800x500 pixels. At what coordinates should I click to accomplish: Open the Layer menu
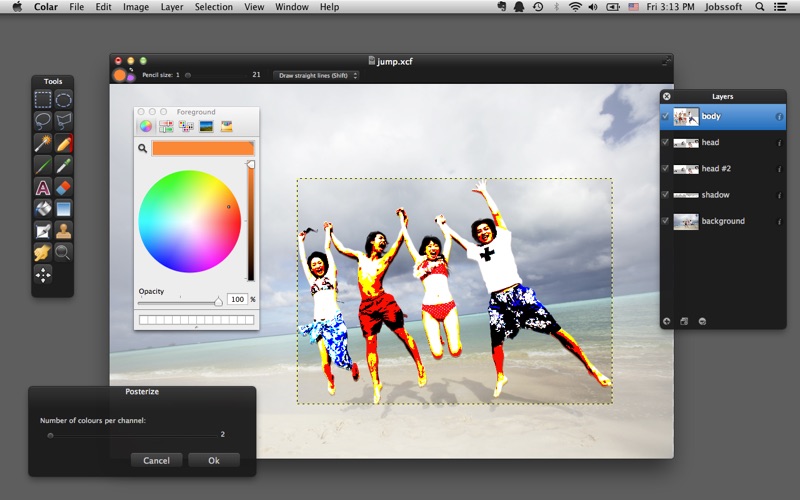(171, 7)
